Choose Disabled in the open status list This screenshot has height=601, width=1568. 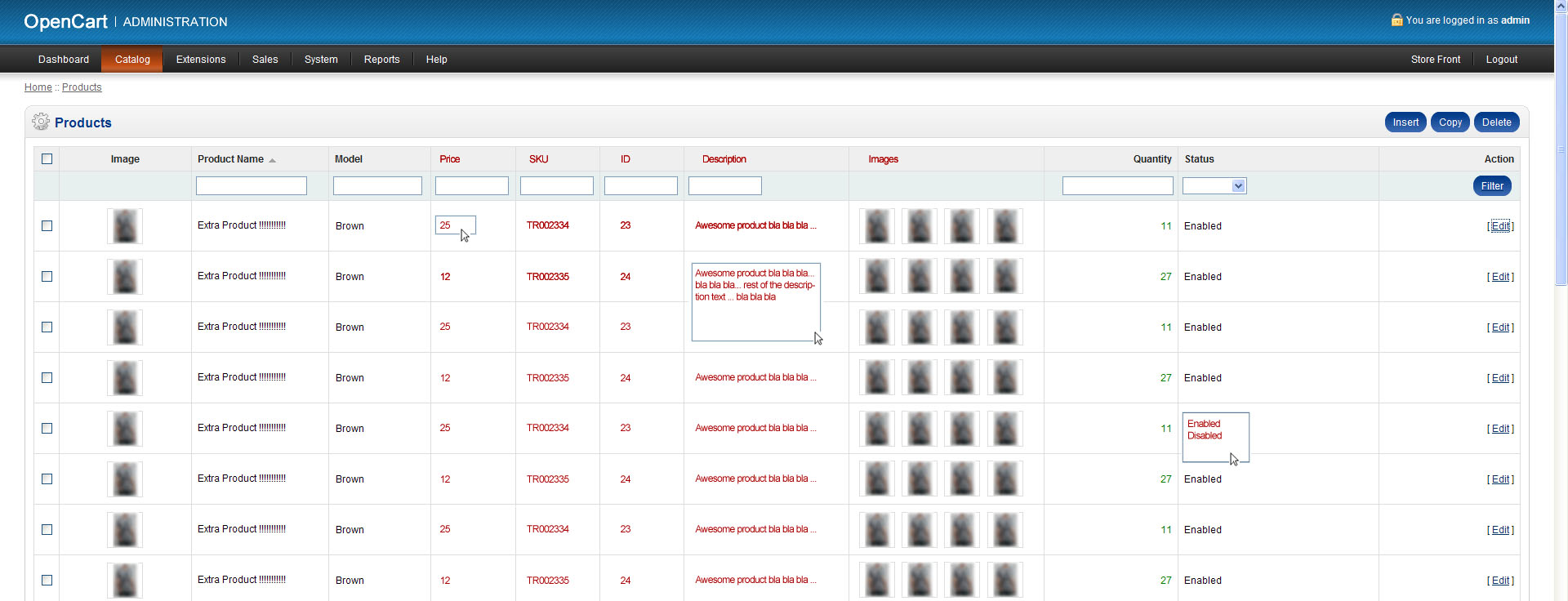pyautogui.click(x=1205, y=436)
